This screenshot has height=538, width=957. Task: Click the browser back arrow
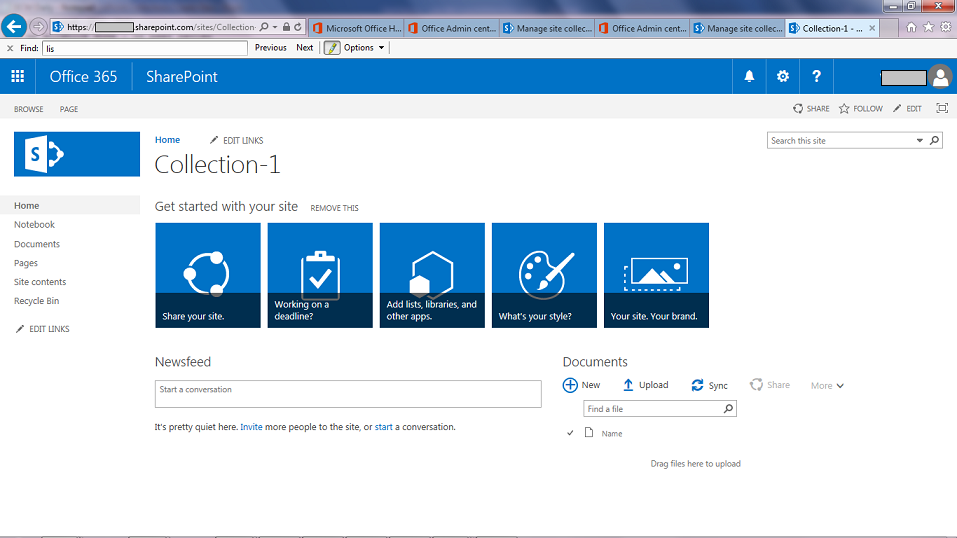click(x=14, y=27)
